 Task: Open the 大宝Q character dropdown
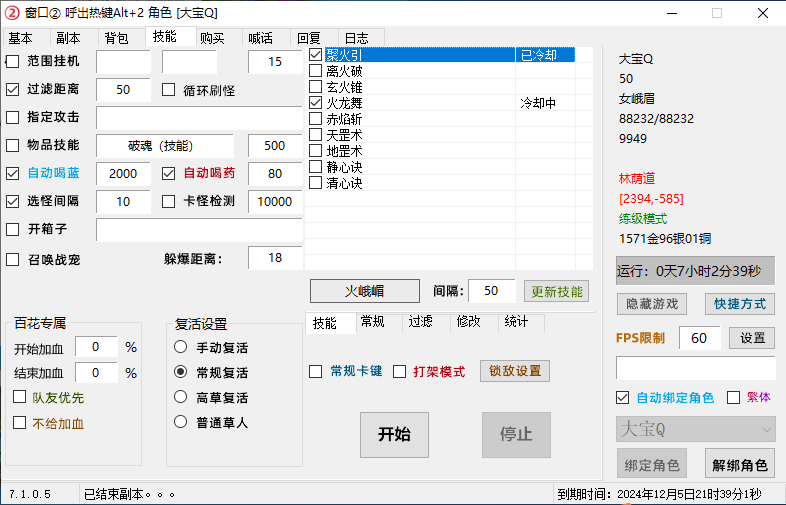695,430
